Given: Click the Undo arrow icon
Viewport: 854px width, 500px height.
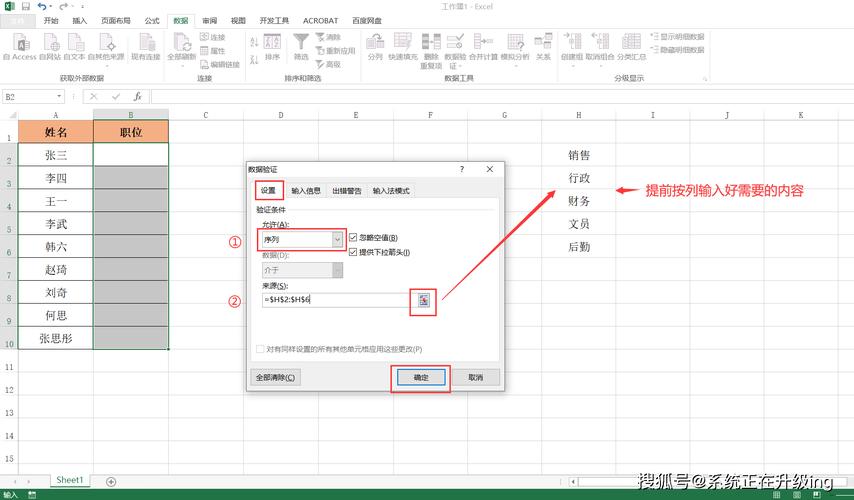Looking at the screenshot, I should pyautogui.click(x=42, y=7).
